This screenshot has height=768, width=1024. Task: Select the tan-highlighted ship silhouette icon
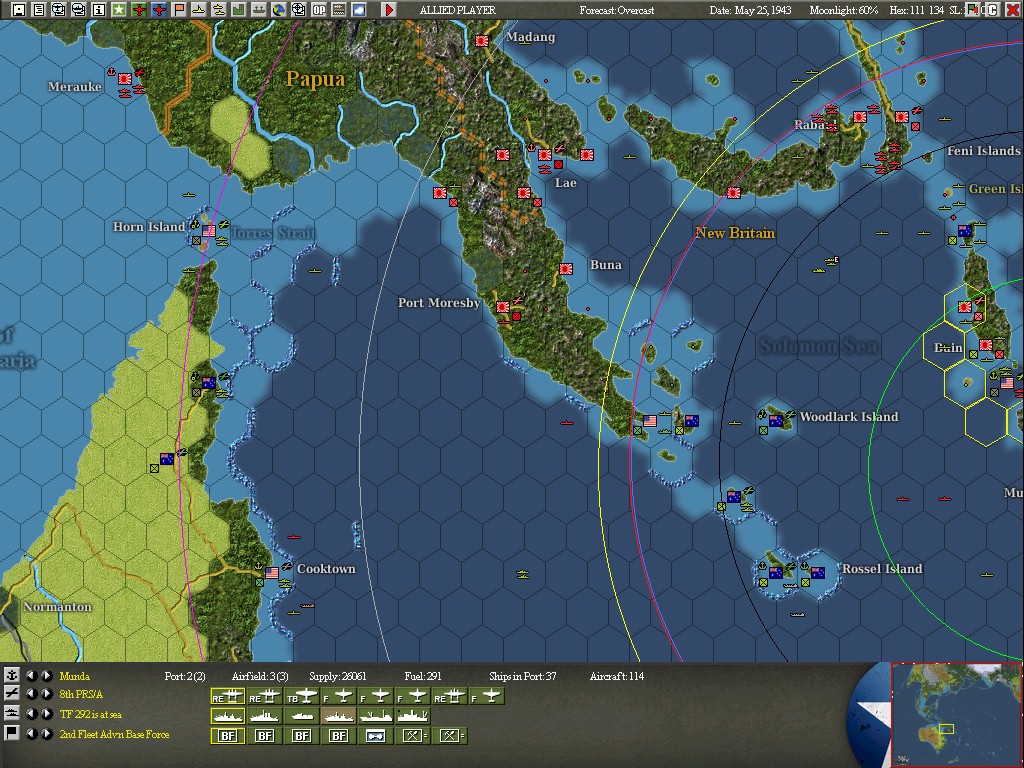(338, 716)
